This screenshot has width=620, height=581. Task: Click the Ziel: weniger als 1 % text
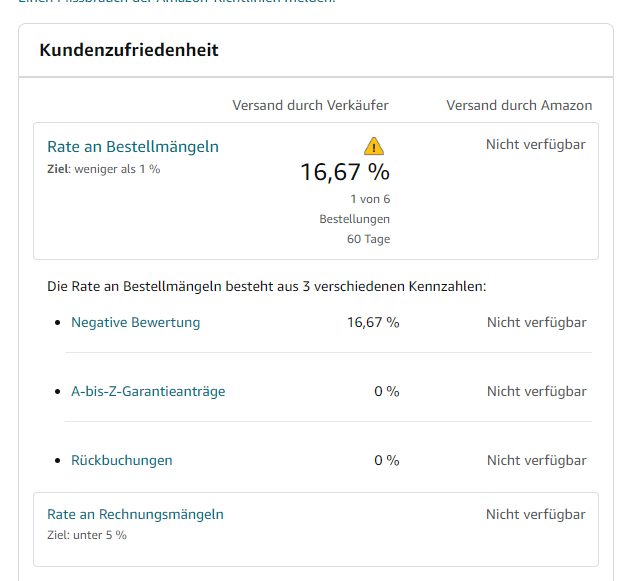tap(103, 168)
